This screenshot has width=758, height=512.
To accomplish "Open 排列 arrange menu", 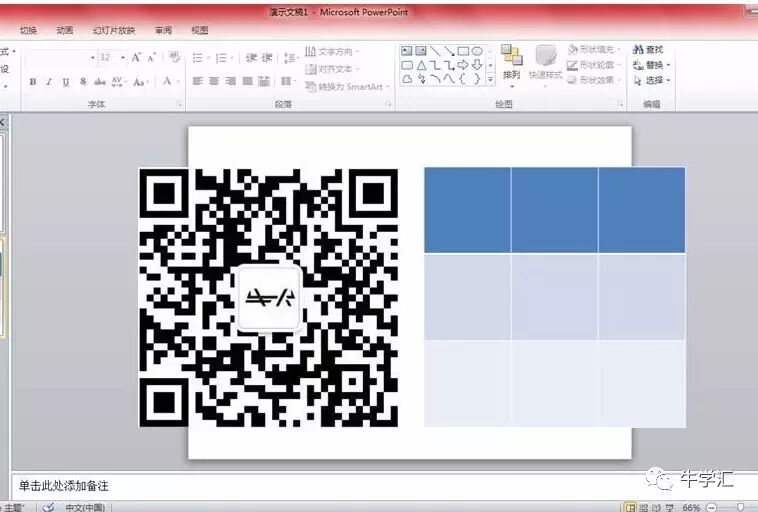I will point(511,67).
